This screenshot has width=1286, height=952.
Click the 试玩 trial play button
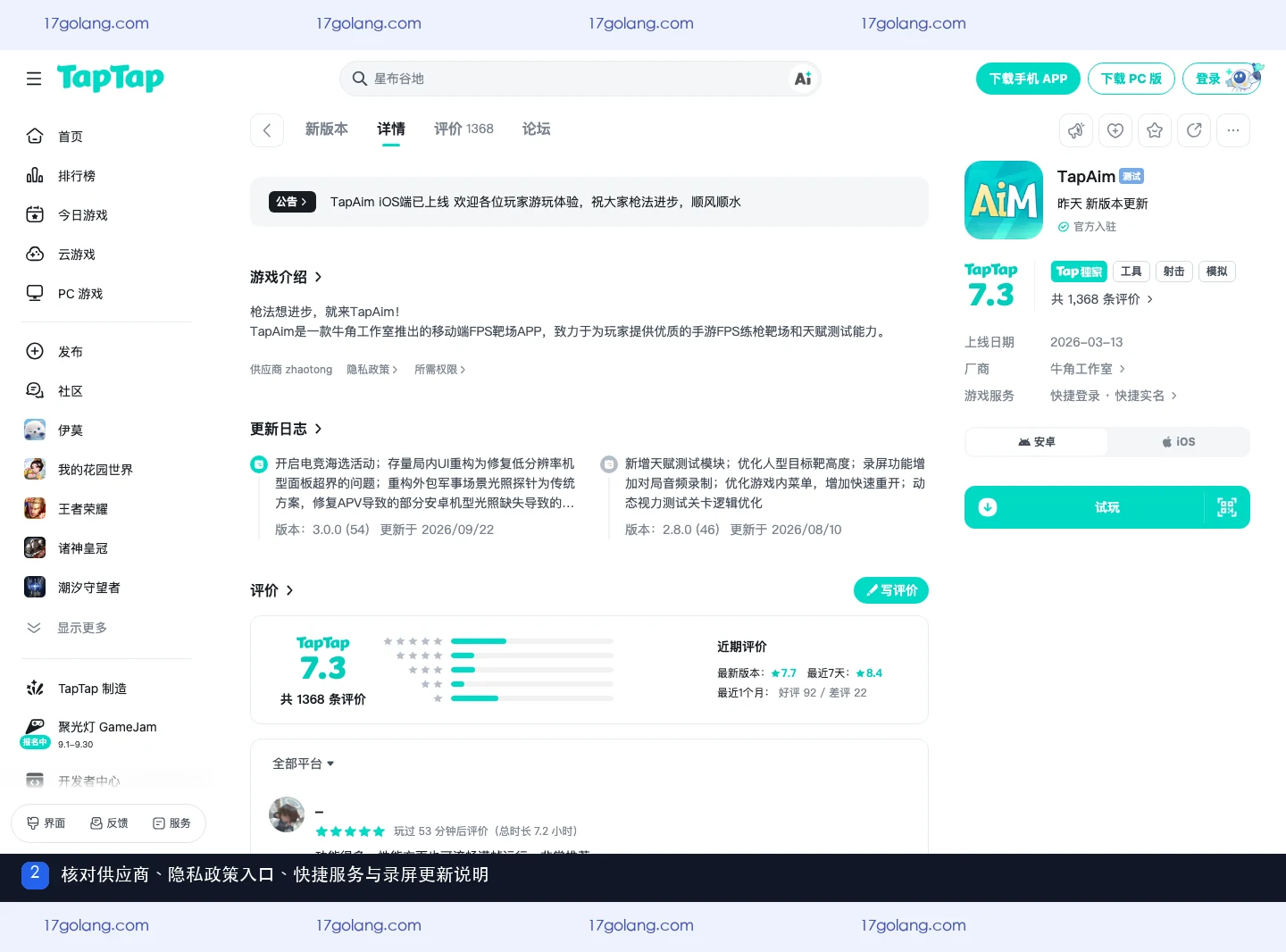[1106, 507]
